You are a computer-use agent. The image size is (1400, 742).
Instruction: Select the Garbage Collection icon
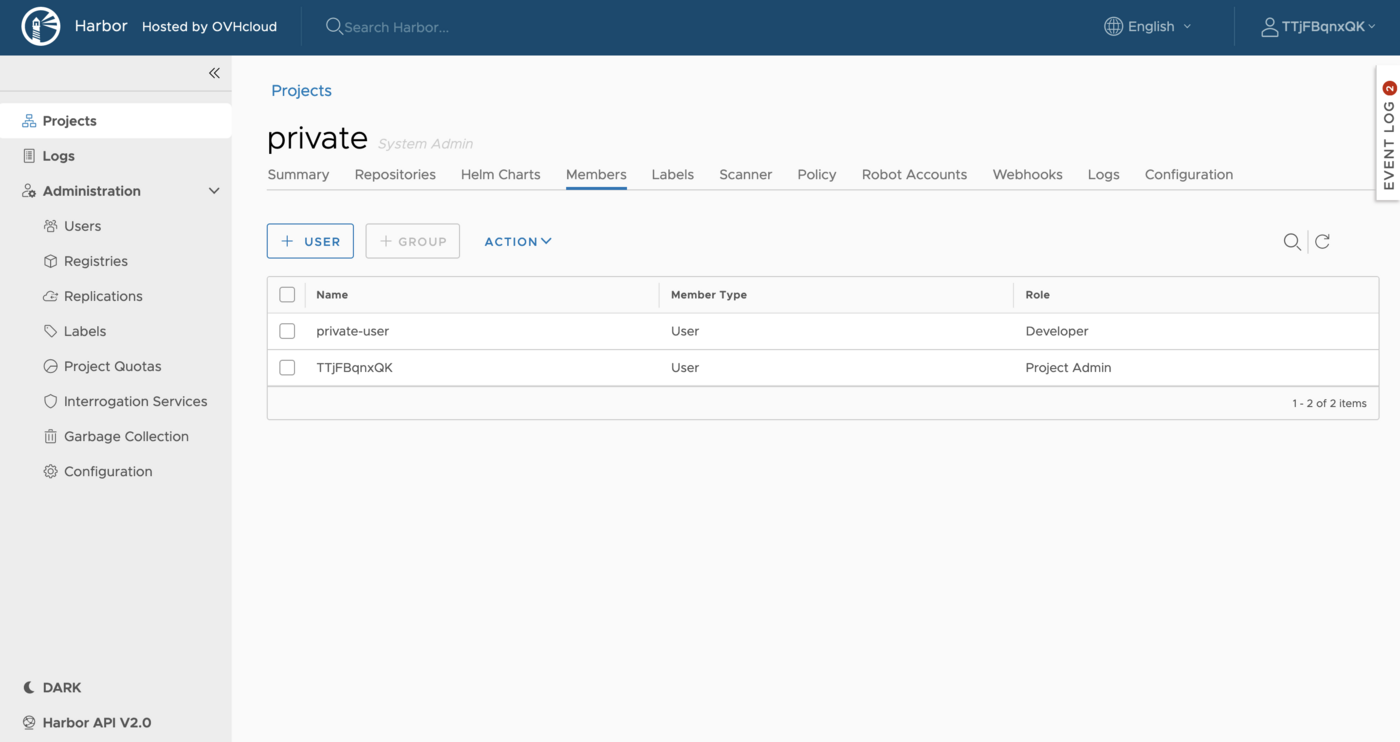pos(51,436)
